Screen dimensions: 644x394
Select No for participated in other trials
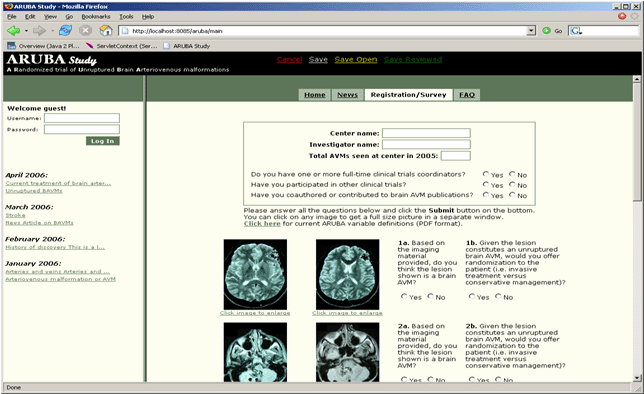click(512, 184)
